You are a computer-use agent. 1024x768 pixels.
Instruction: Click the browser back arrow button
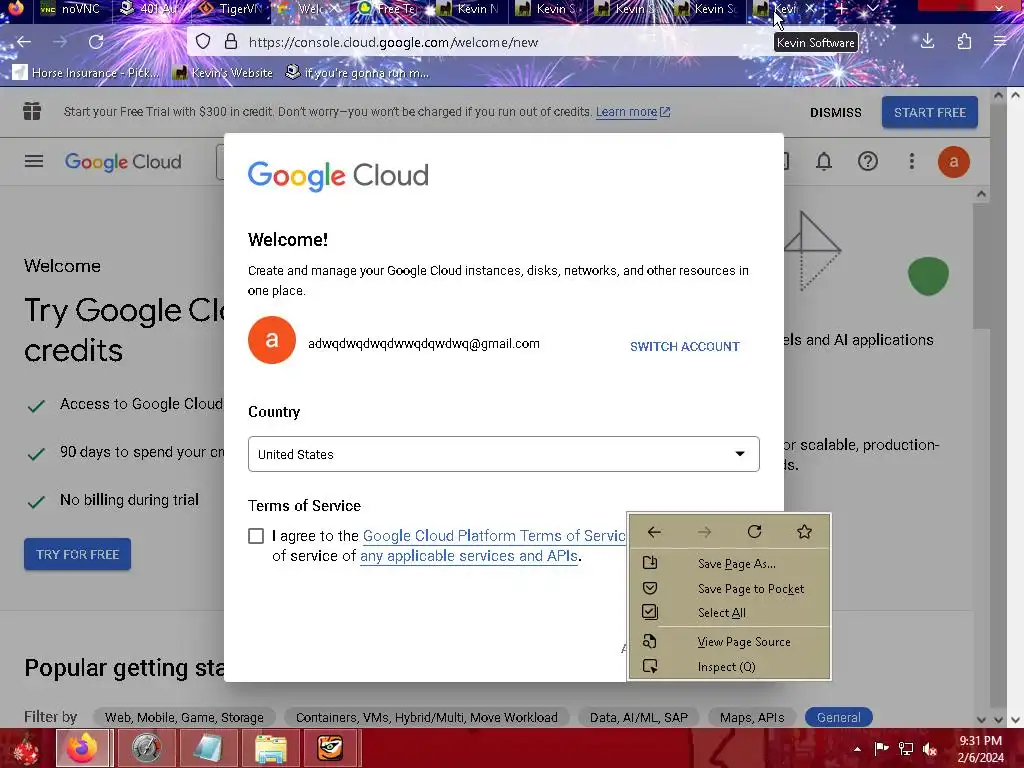pyautogui.click(x=24, y=42)
